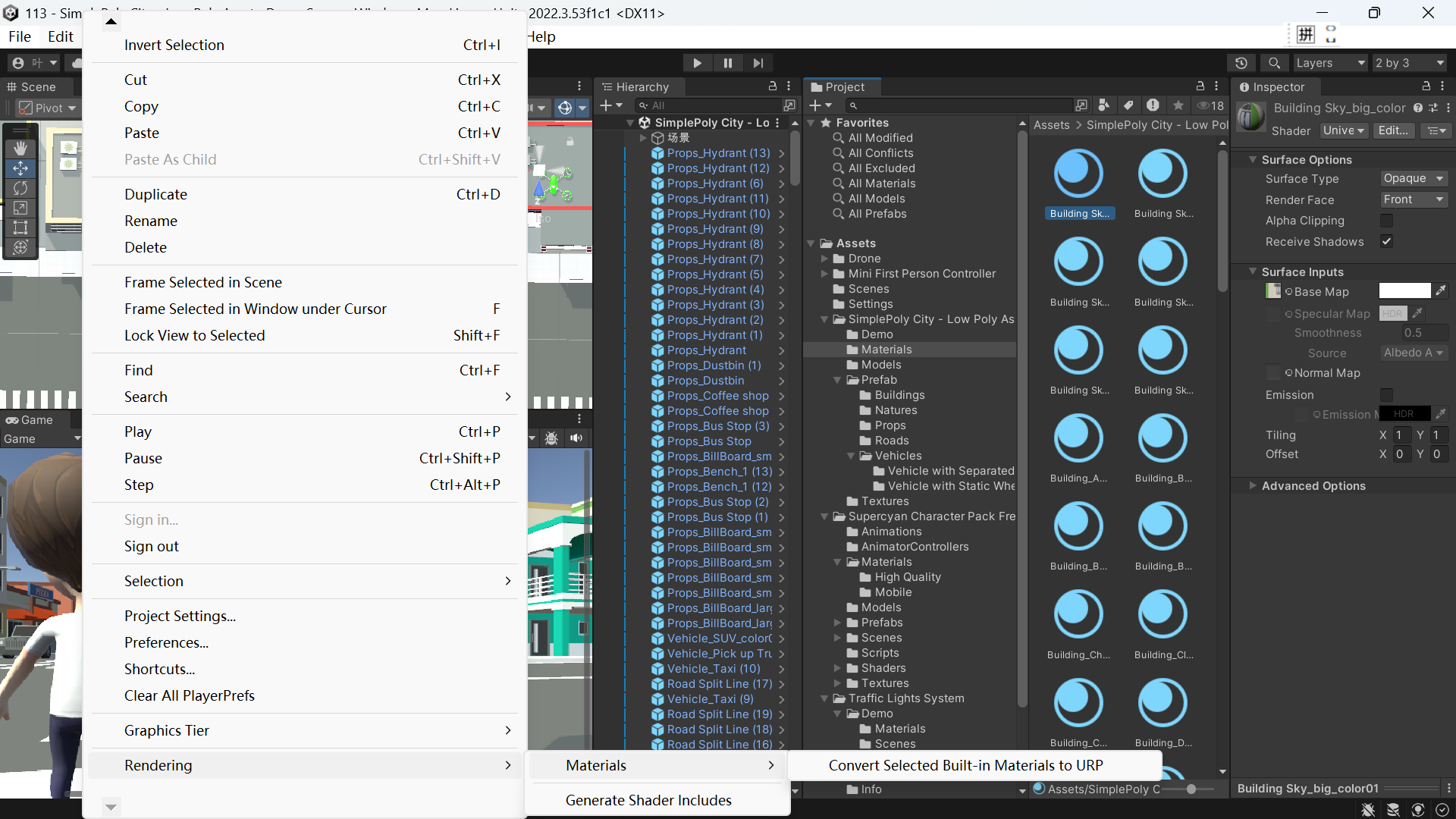1456x819 pixels.
Task: Click the Edit button next to Shader
Action: pos(1393,130)
